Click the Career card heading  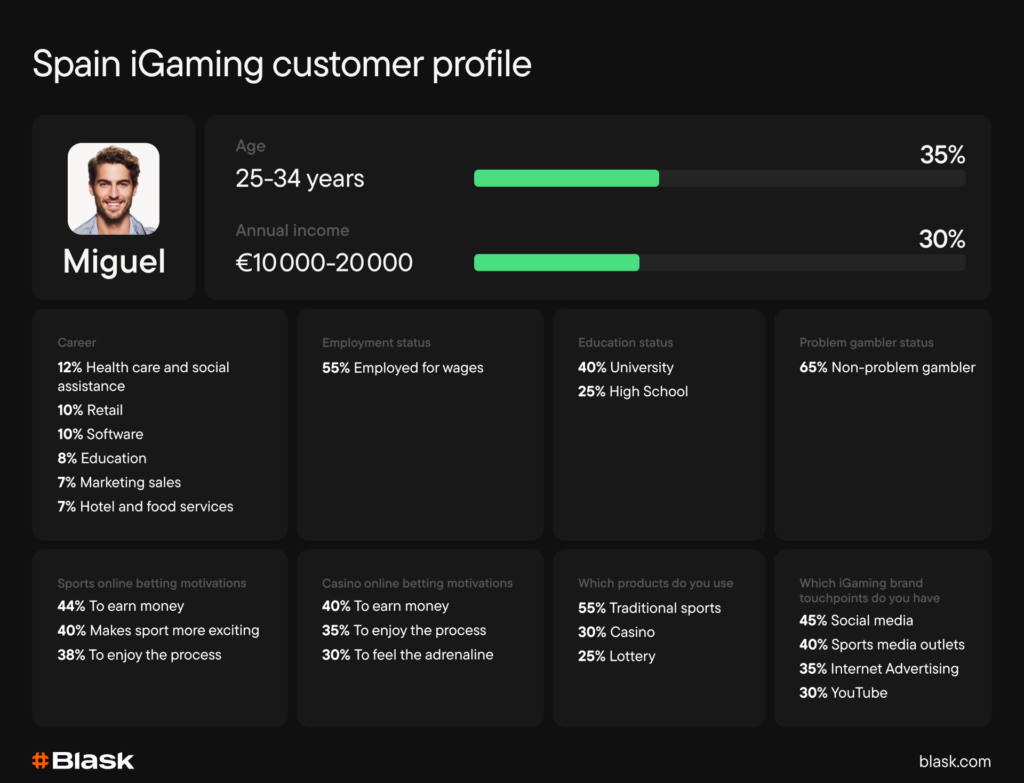click(x=77, y=343)
